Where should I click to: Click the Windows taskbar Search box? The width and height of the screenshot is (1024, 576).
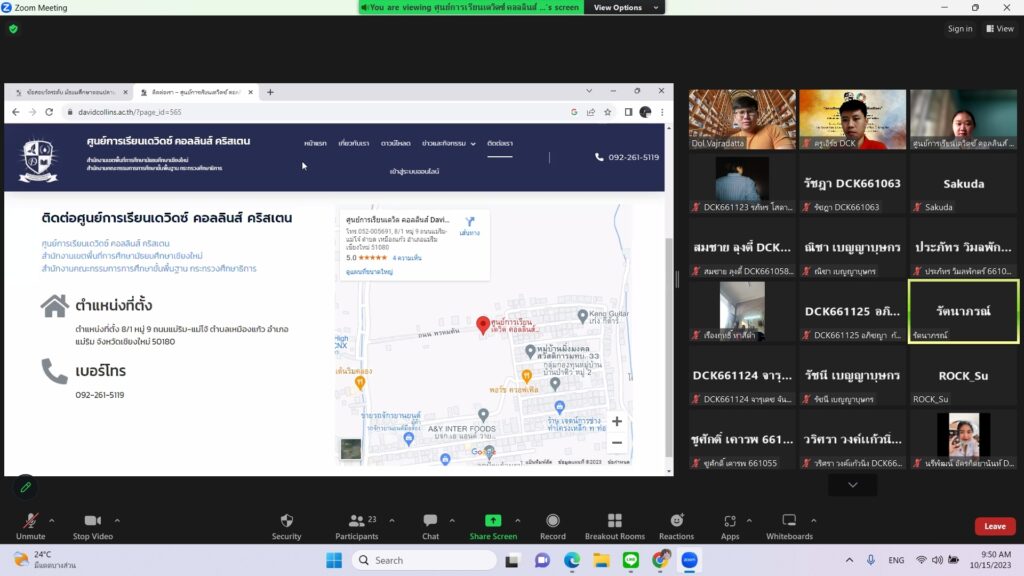(x=424, y=560)
